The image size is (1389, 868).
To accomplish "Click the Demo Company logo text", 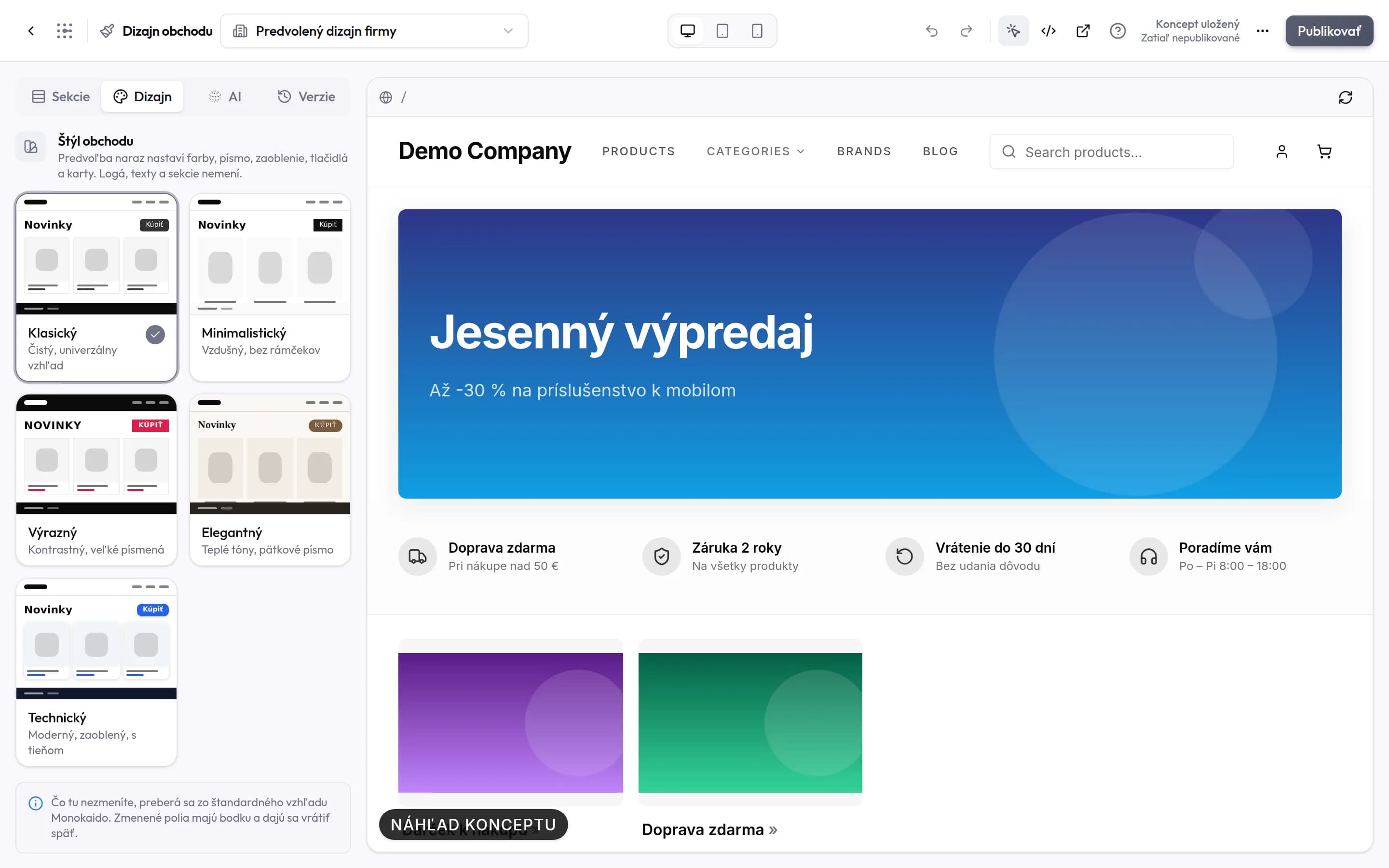I will (484, 151).
